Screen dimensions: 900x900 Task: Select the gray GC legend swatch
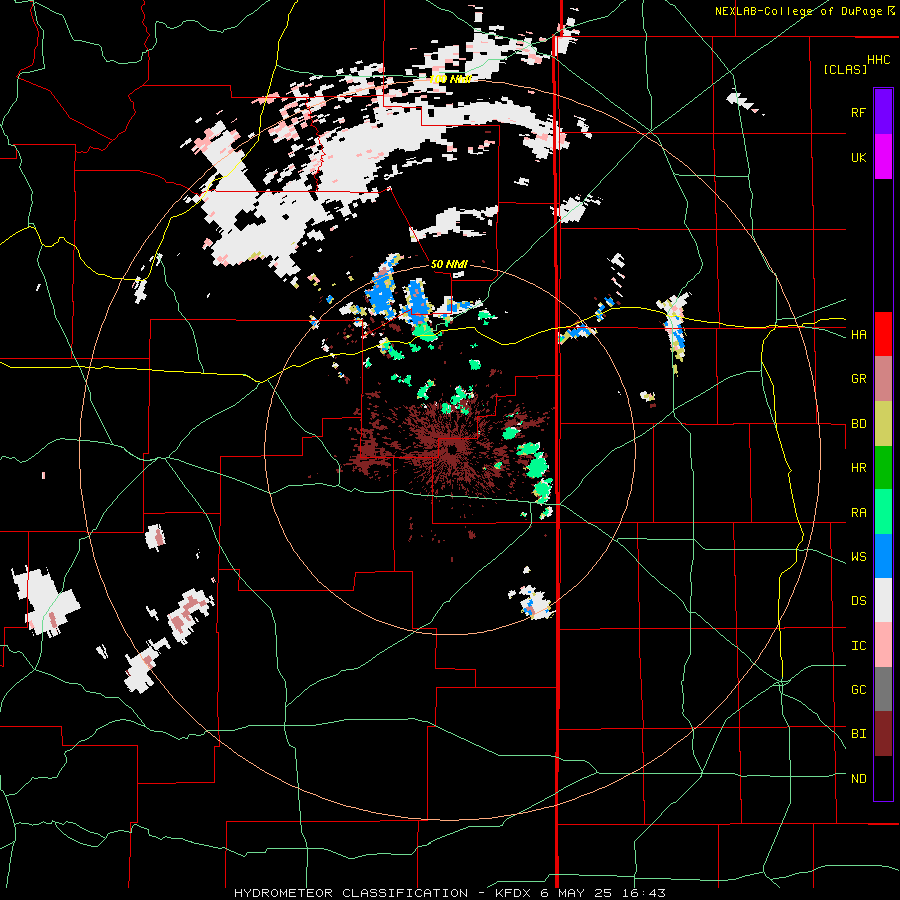(883, 689)
